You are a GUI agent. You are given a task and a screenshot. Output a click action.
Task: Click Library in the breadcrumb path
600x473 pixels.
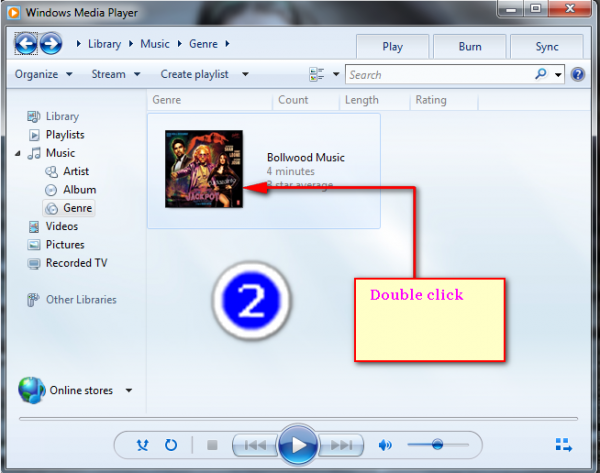point(104,44)
